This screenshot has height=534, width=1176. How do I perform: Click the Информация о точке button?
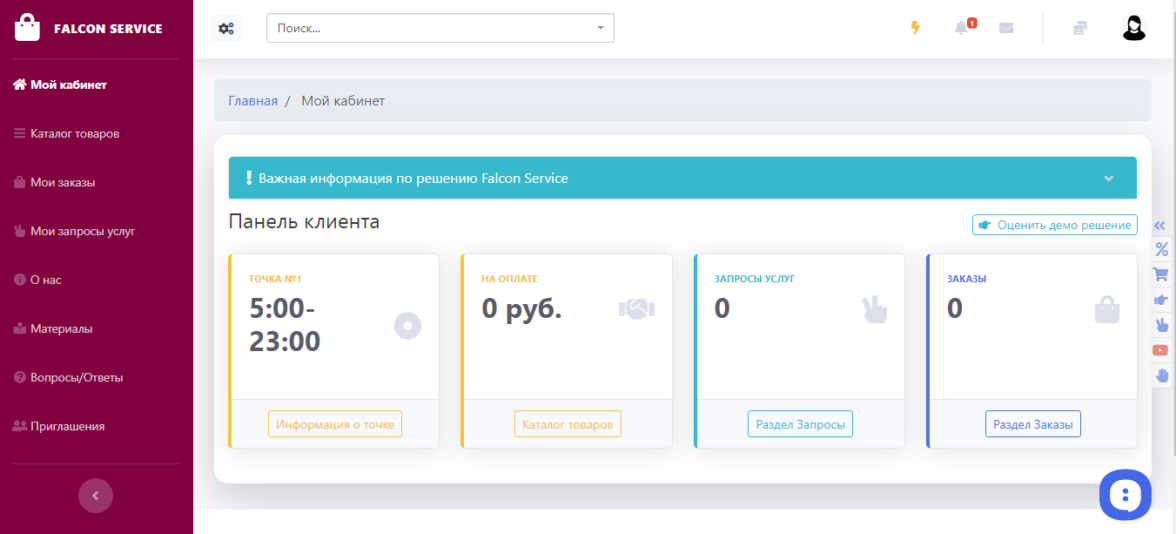(x=335, y=424)
